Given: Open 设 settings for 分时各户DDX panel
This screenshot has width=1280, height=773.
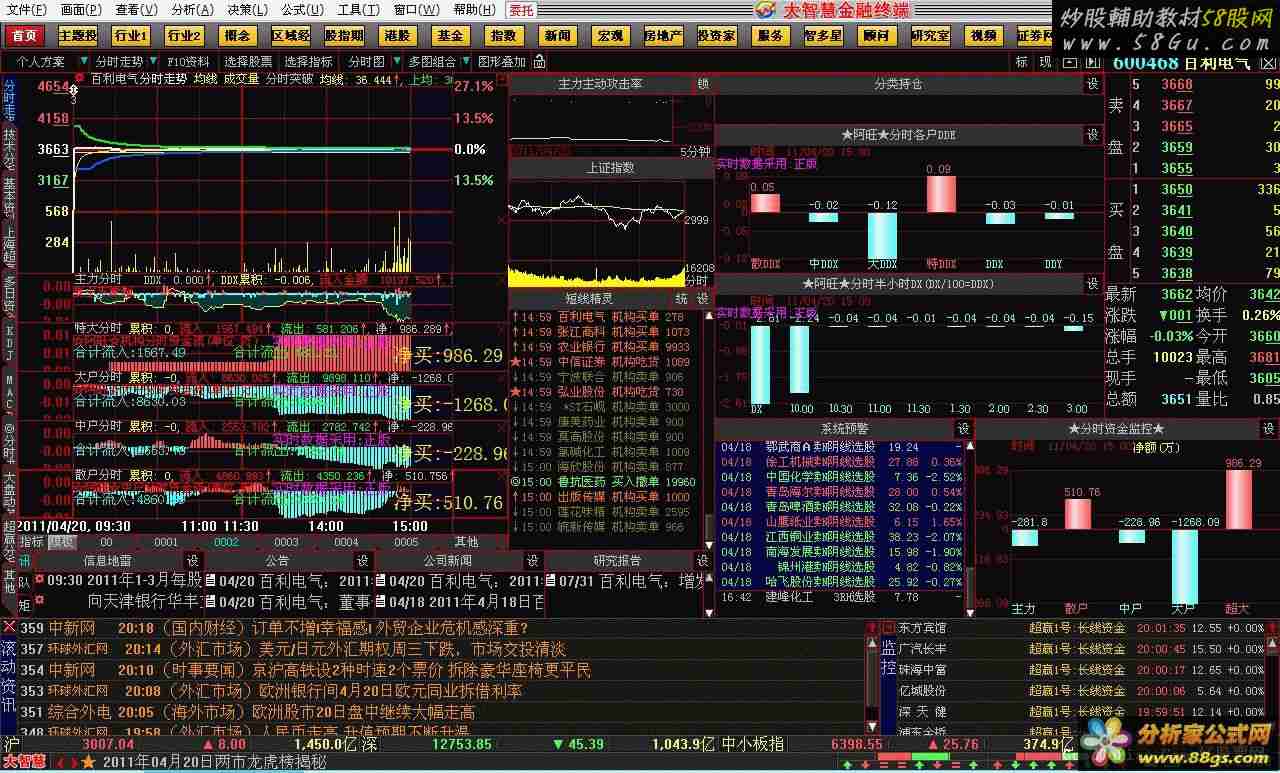Looking at the screenshot, I should [x=1093, y=134].
